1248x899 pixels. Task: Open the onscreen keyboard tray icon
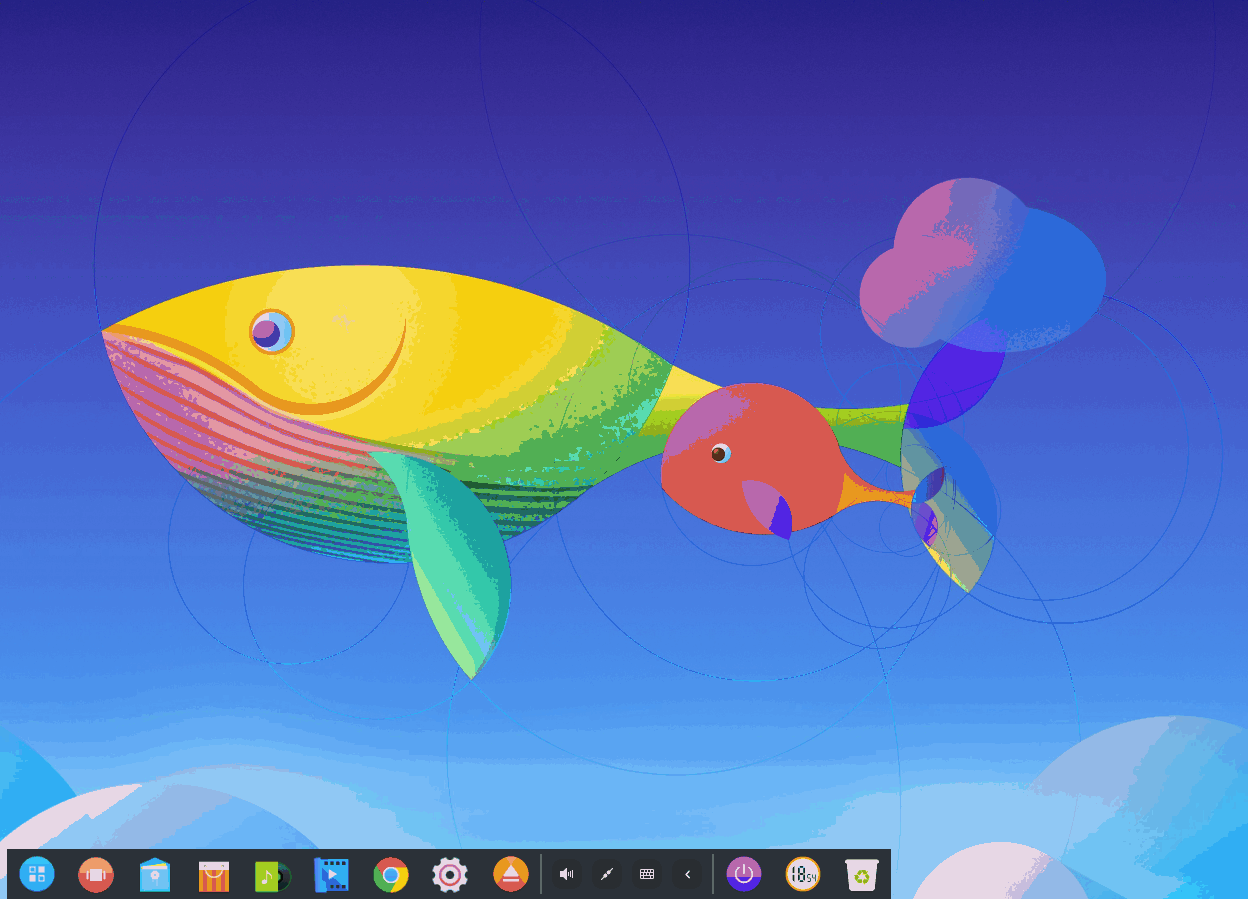coord(647,874)
